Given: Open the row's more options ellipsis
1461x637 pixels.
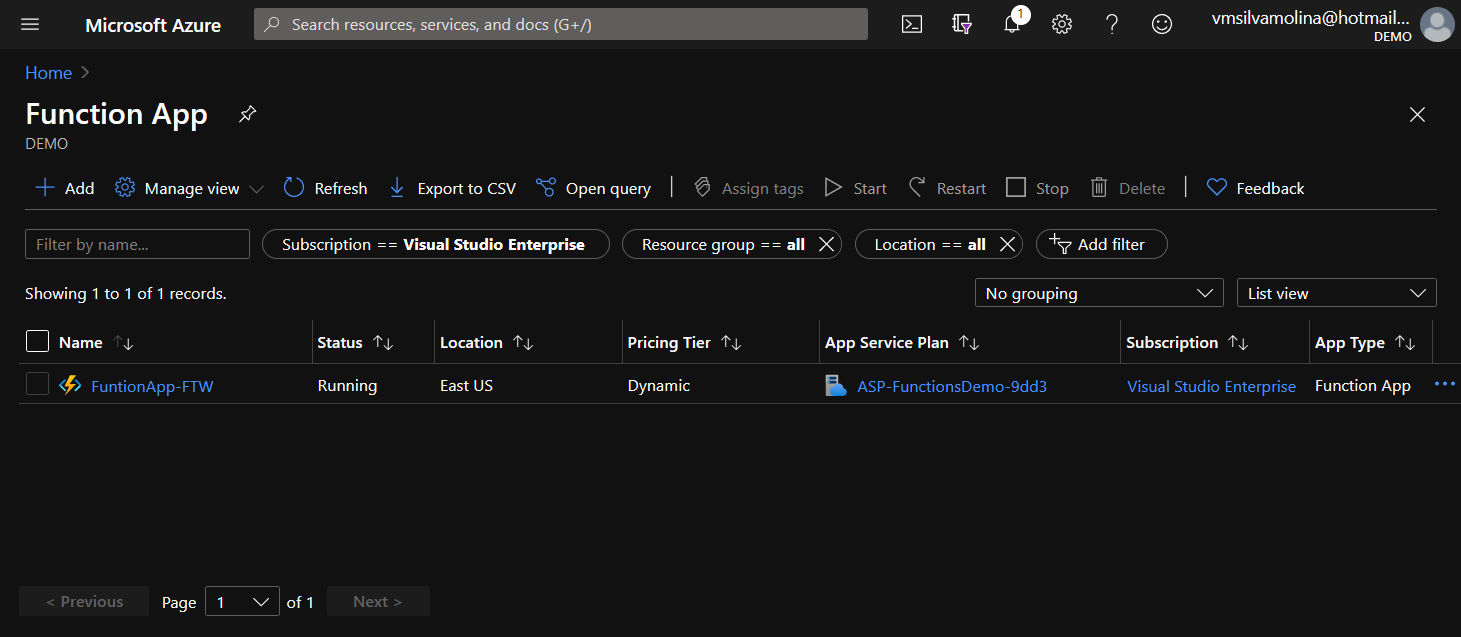Looking at the screenshot, I should (1445, 385).
